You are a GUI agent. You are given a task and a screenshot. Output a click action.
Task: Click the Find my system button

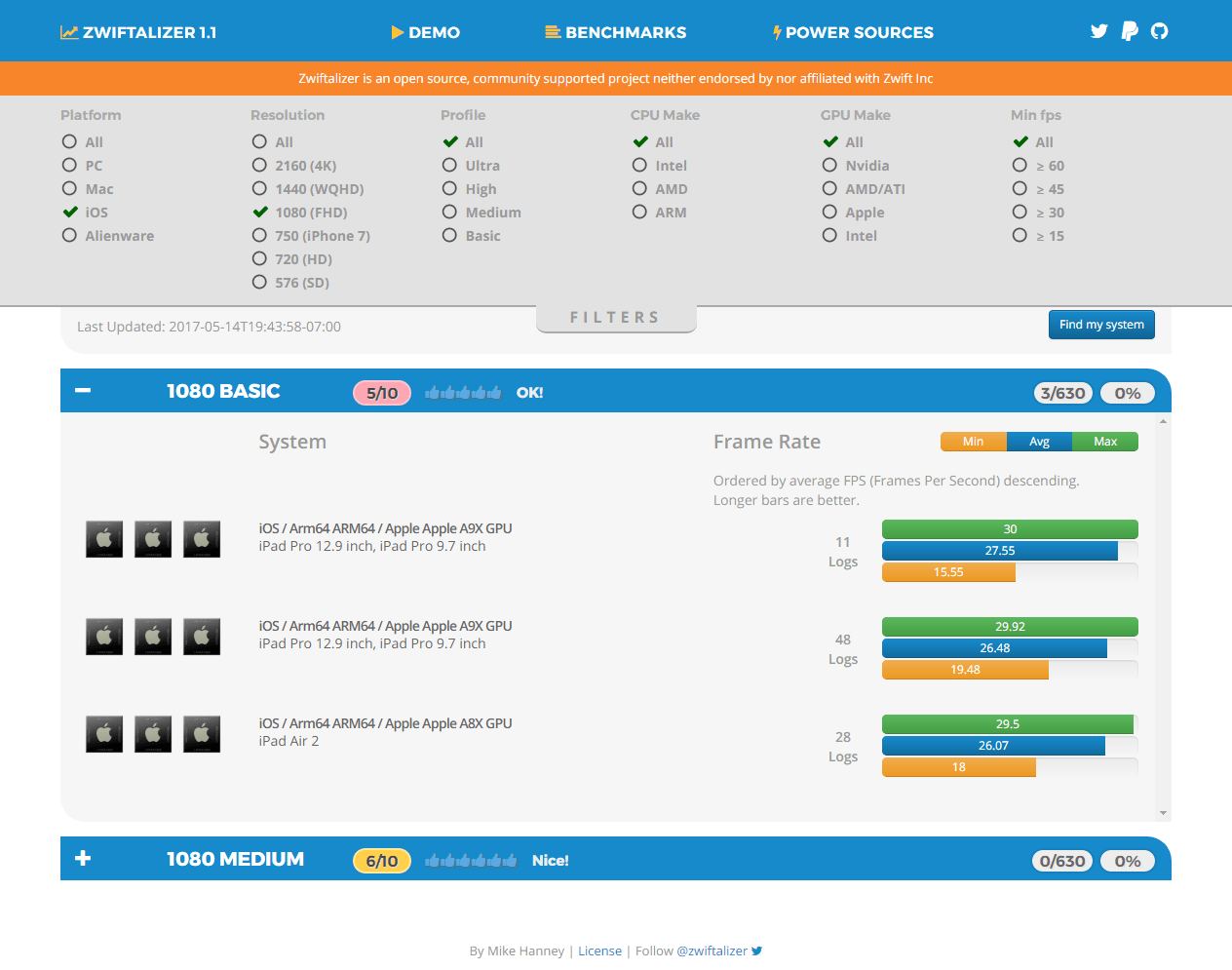point(1101,325)
